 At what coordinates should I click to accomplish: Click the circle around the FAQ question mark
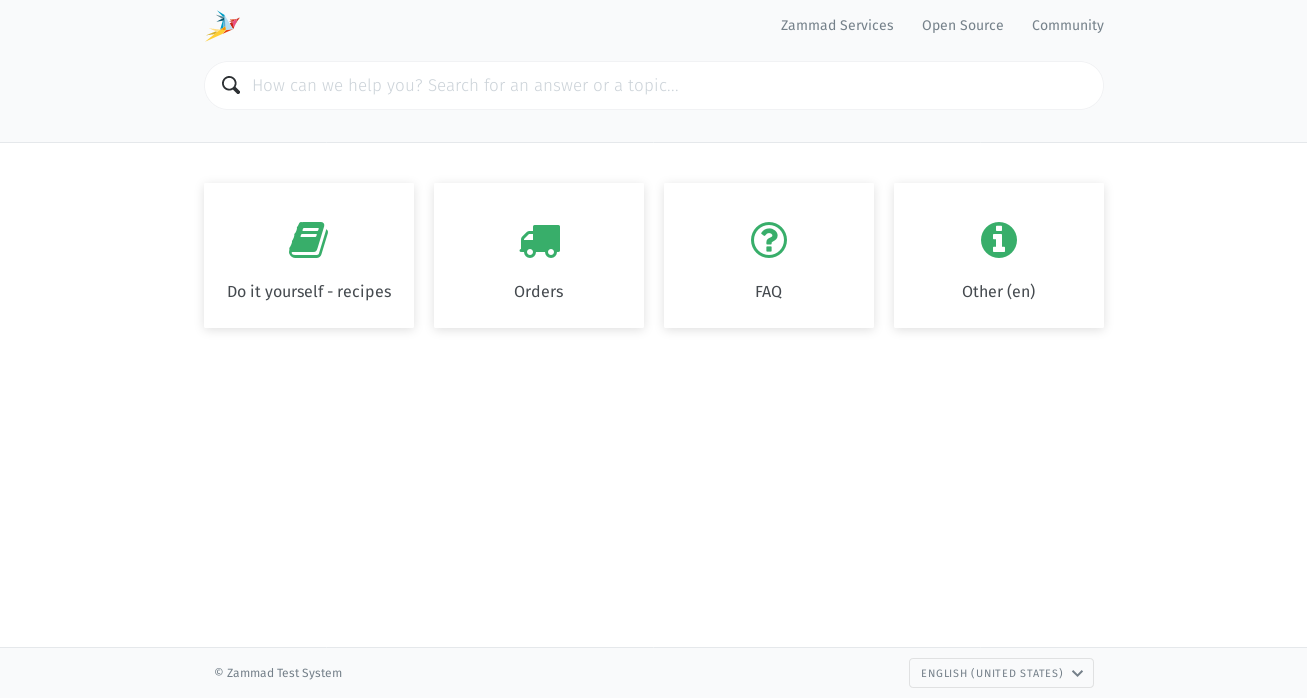point(768,240)
